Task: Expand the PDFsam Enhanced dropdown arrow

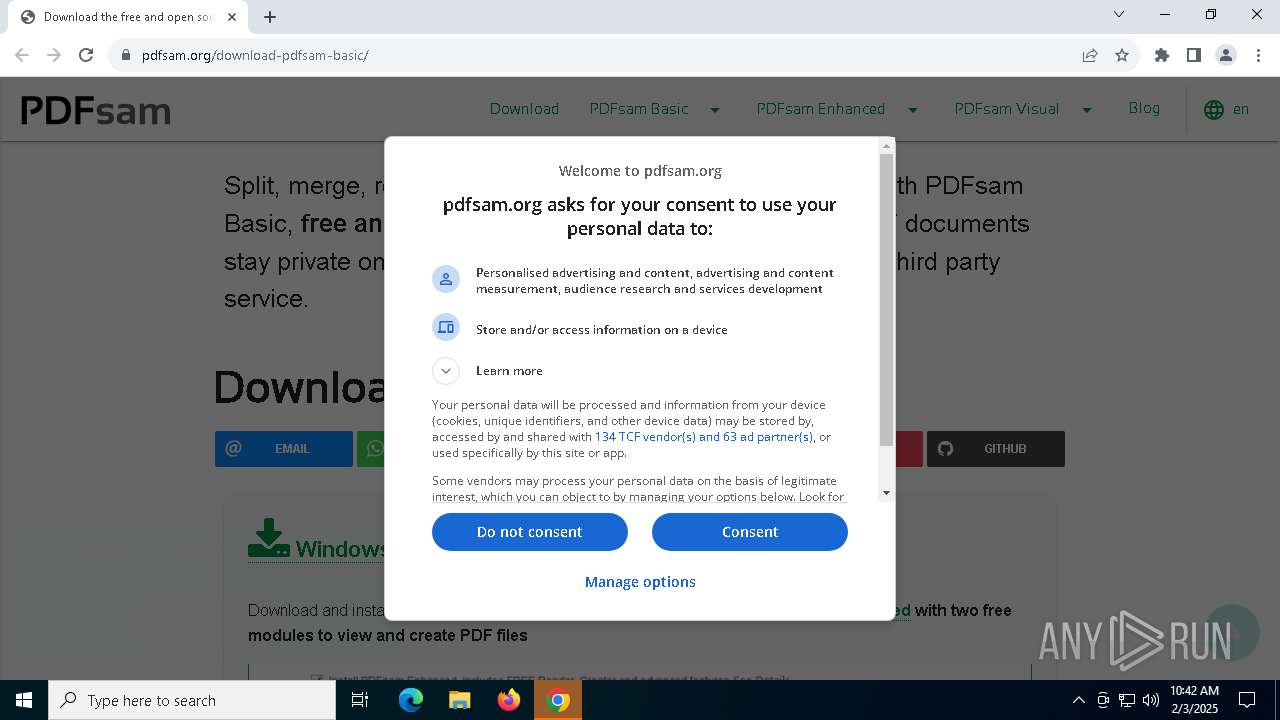Action: [x=912, y=110]
